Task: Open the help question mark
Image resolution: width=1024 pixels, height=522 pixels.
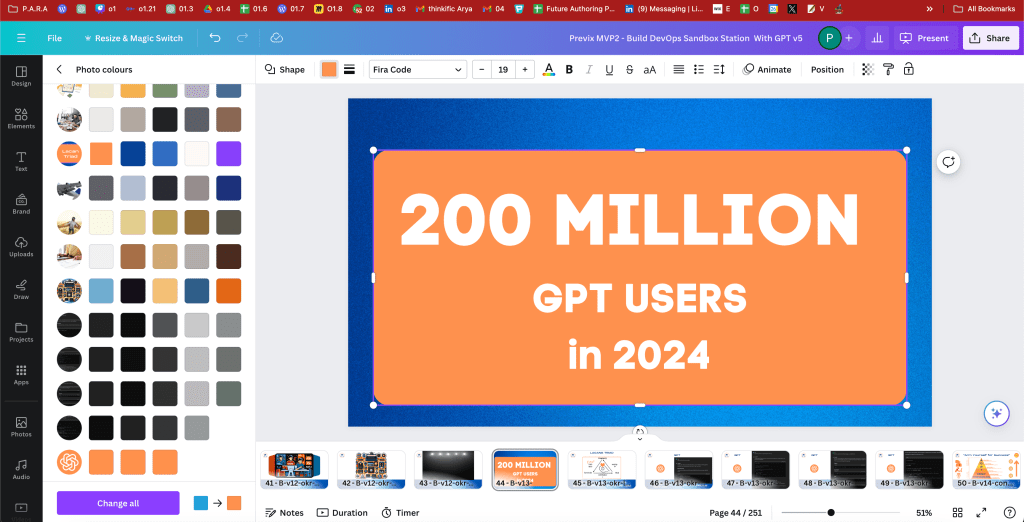Action: click(1009, 513)
